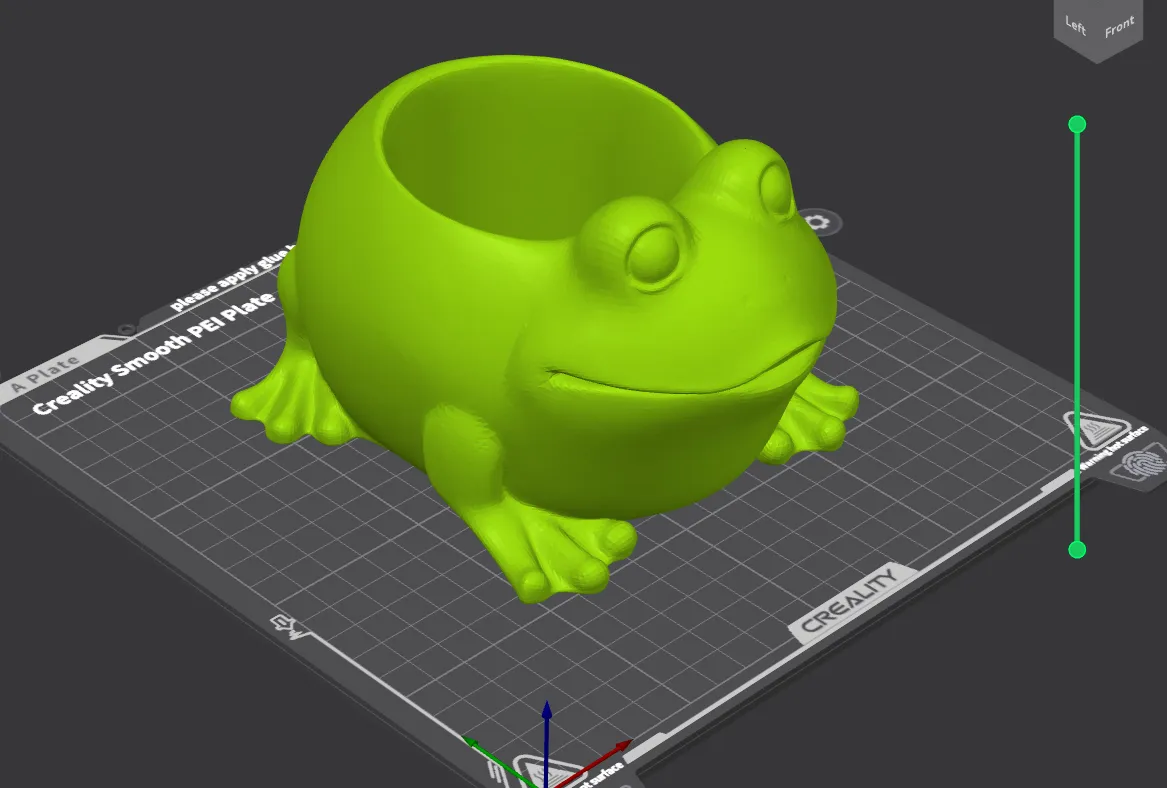Click the Front face of the view cube

[x=1120, y=26]
